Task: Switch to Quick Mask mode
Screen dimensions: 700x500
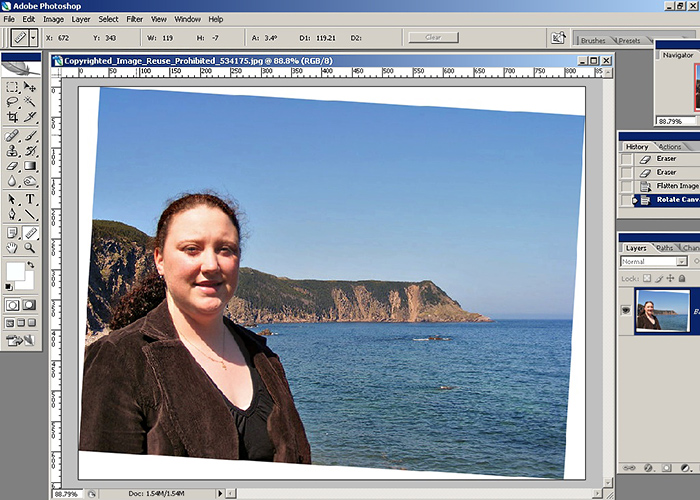Action: (x=29, y=305)
